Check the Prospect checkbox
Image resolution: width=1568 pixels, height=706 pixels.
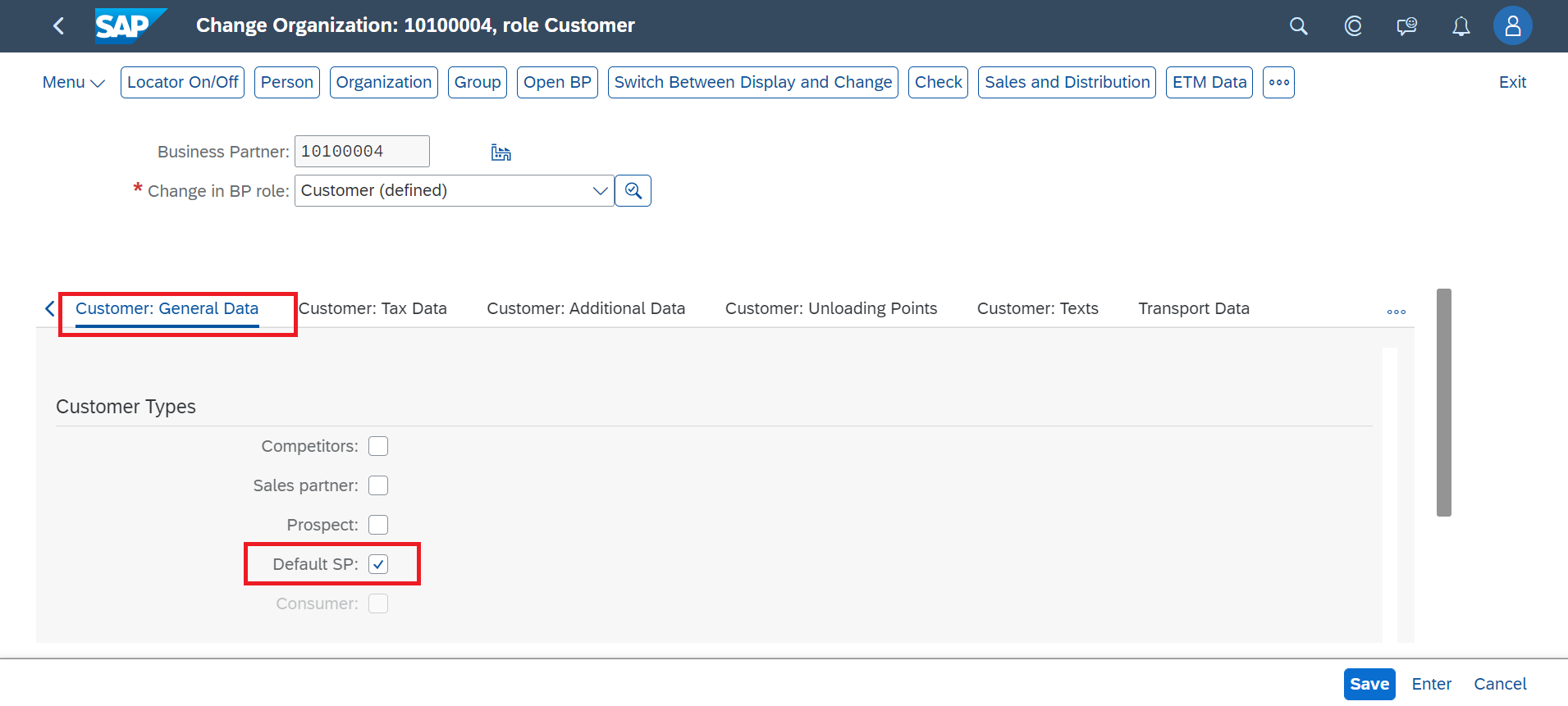[x=378, y=525]
